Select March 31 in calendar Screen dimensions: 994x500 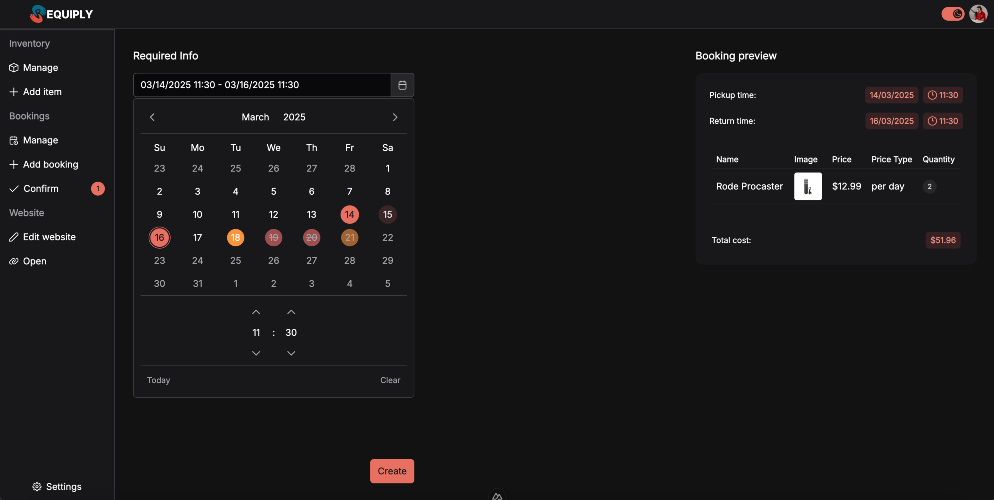197,284
